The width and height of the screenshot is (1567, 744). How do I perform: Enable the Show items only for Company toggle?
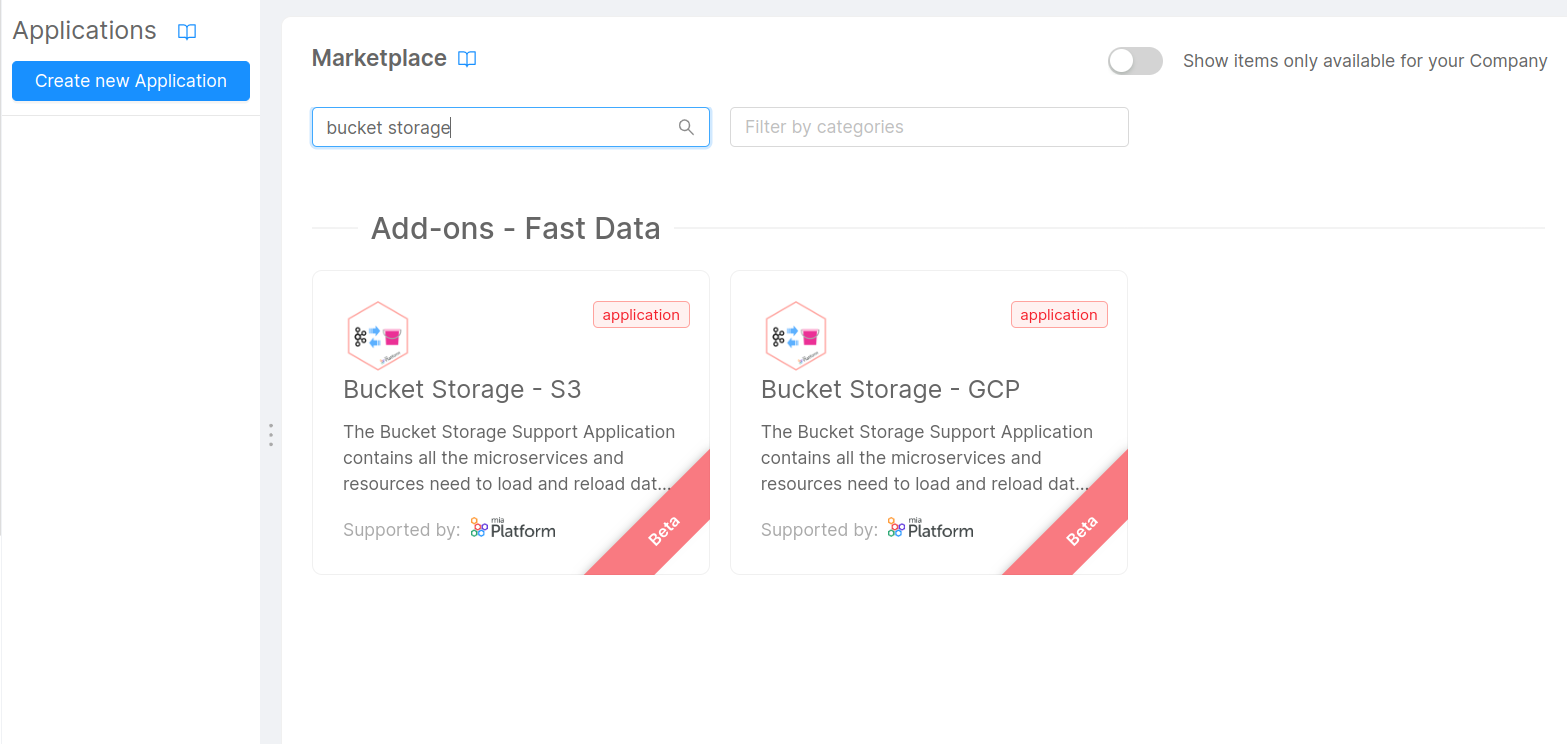coord(1135,61)
